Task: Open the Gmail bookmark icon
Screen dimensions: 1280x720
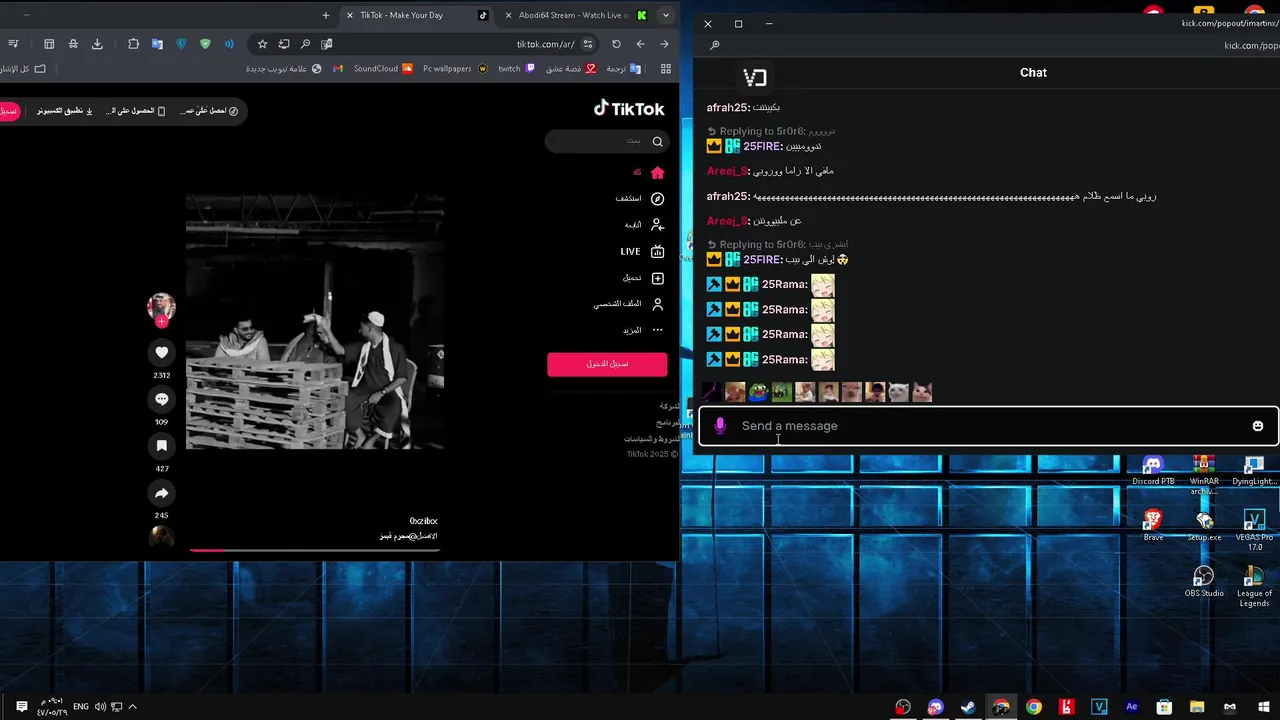Action: pos(338,69)
